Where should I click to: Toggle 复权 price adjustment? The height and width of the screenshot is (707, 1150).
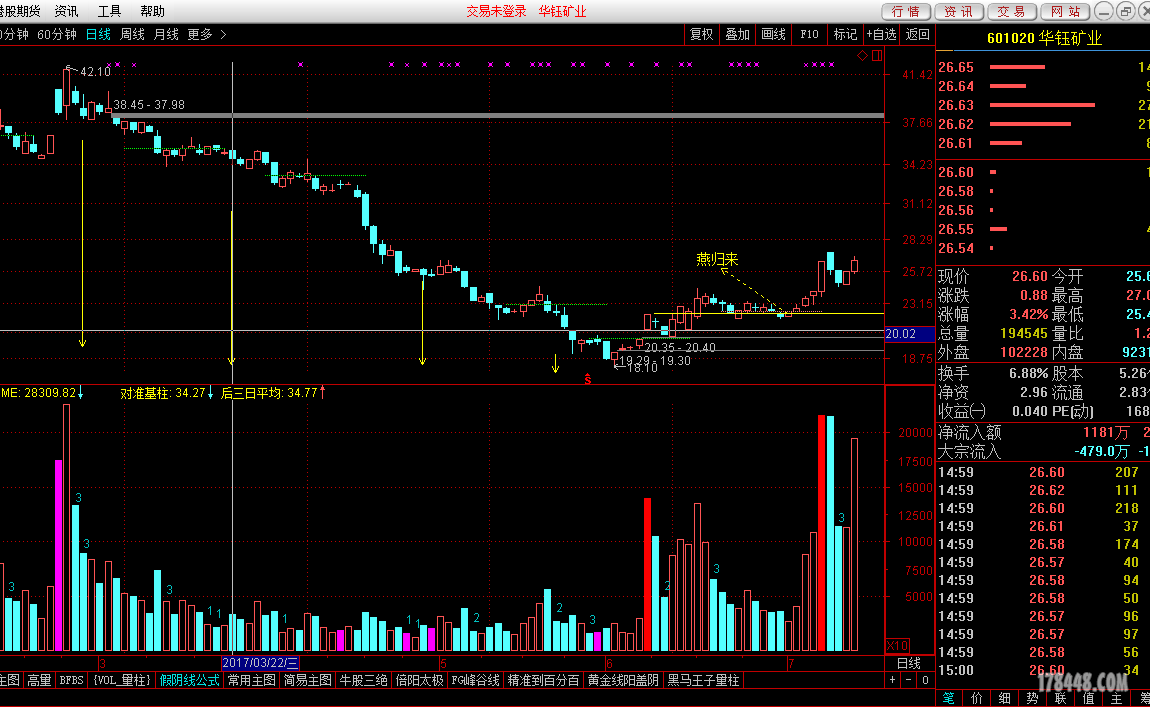point(702,34)
